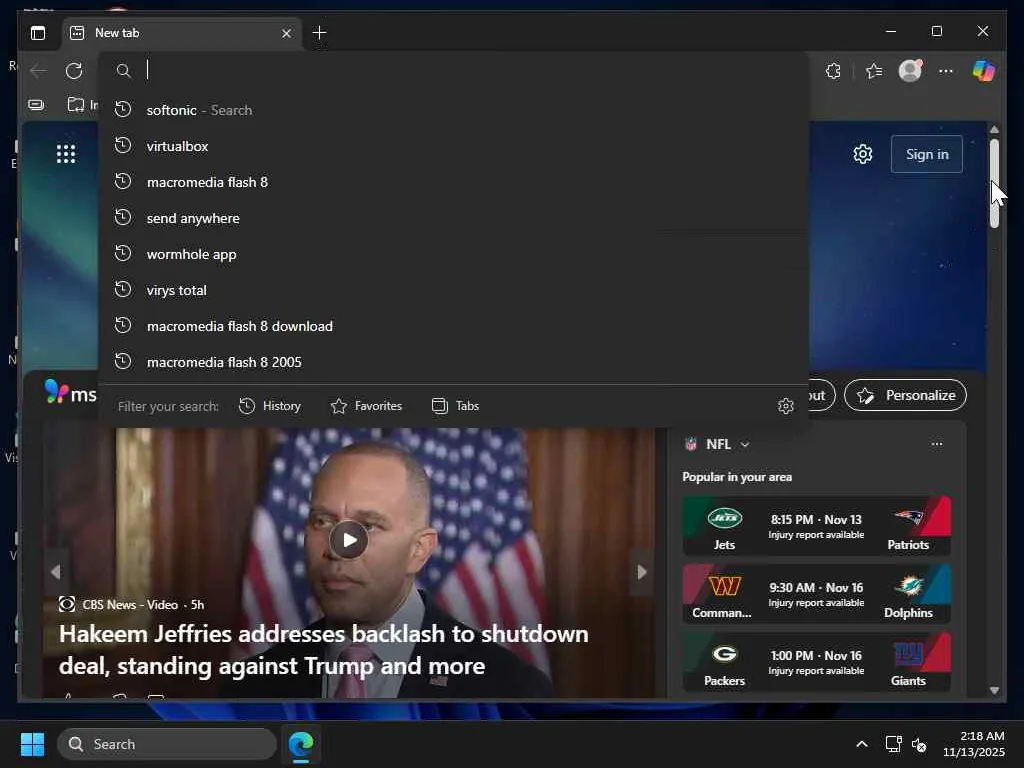
Task: Open the tab actions menu icon
Action: [38, 33]
